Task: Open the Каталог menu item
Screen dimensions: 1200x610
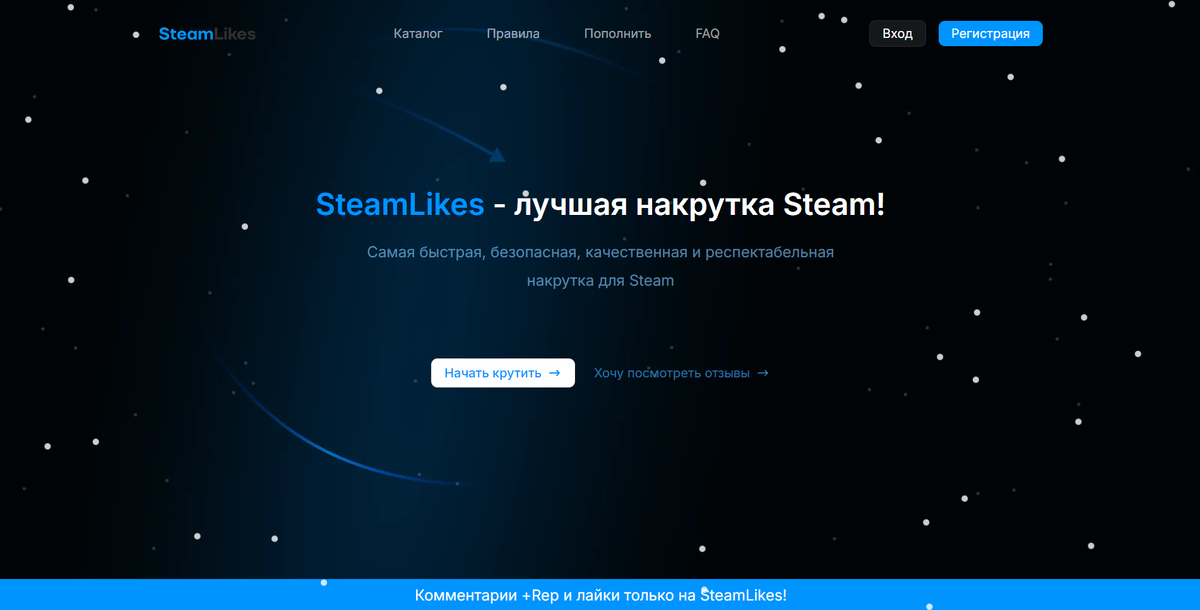Action: coord(418,34)
